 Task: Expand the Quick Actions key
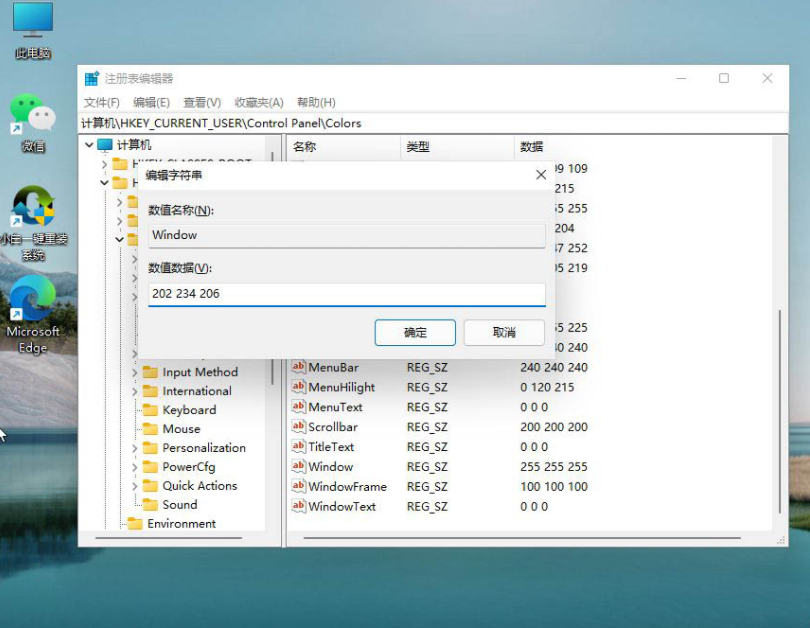tap(134, 486)
